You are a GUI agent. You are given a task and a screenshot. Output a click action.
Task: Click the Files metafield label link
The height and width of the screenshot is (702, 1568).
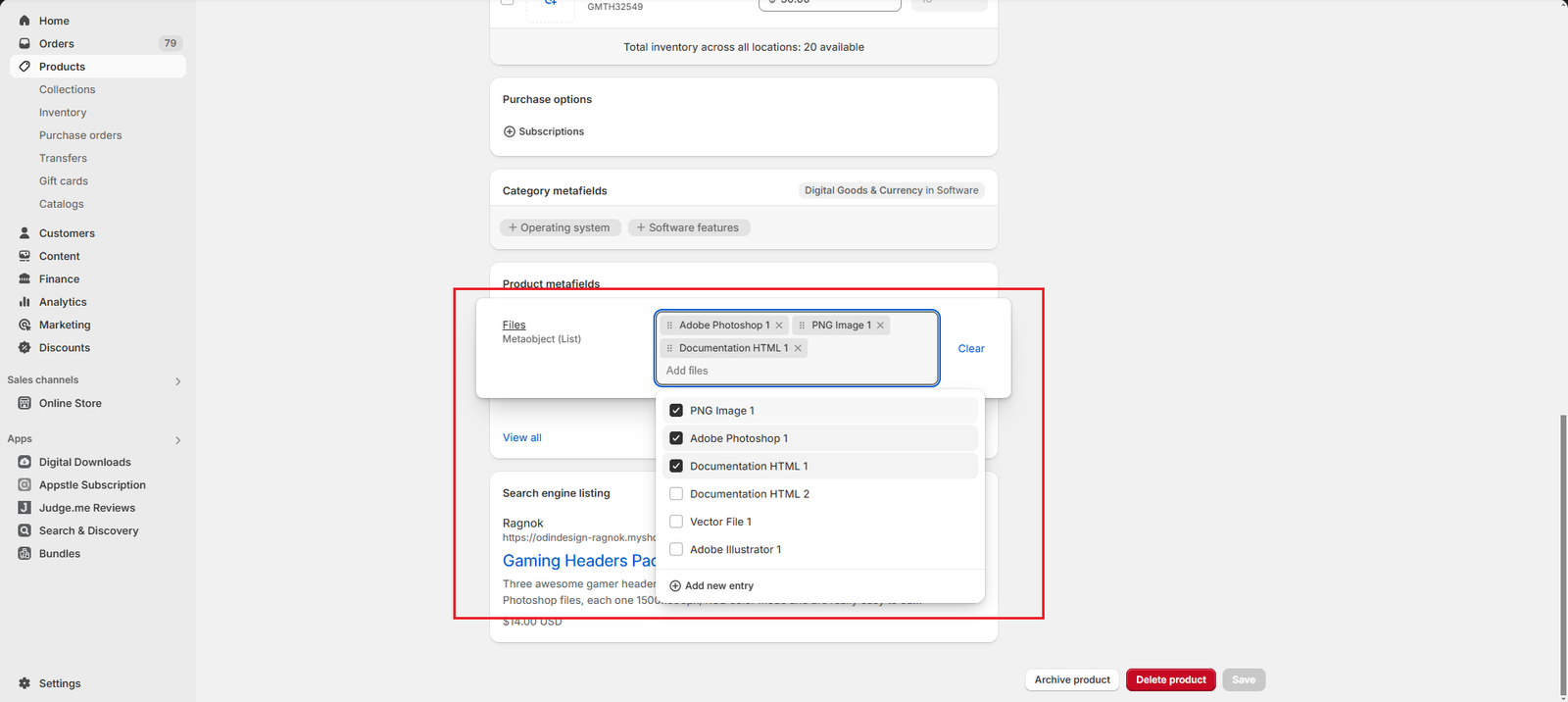(514, 326)
